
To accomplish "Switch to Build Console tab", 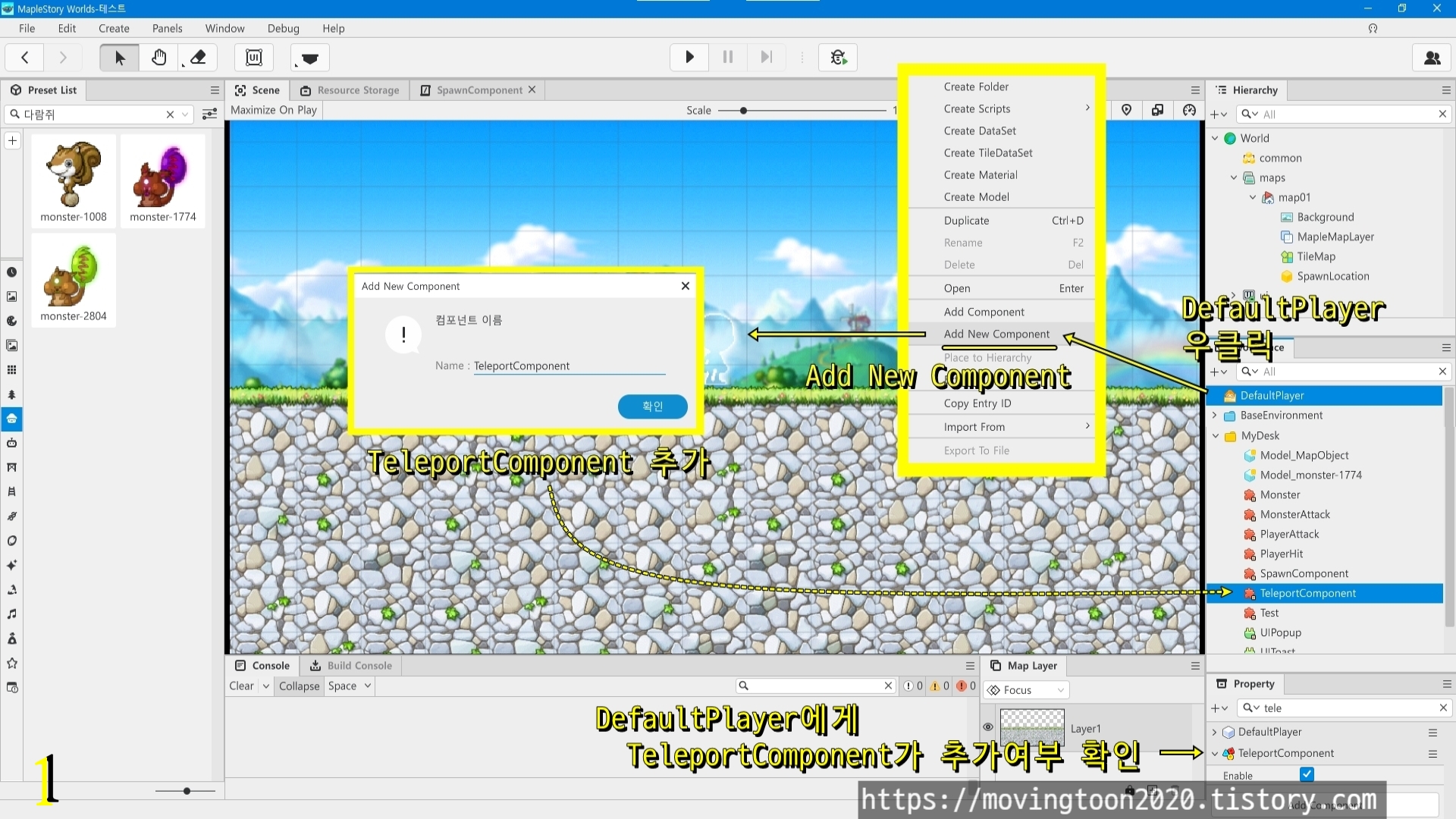I will pyautogui.click(x=351, y=665).
